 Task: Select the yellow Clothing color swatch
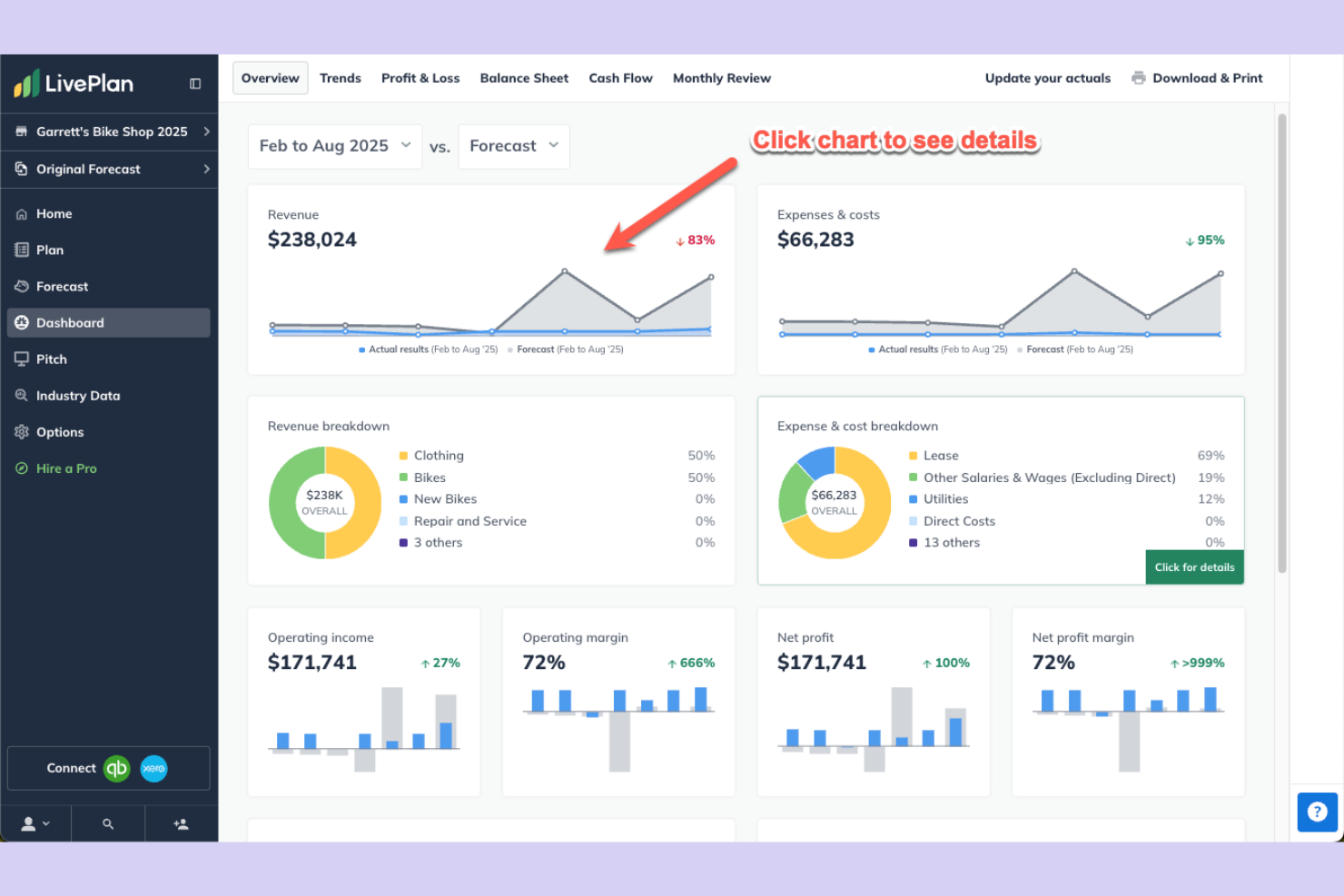pyautogui.click(x=403, y=455)
